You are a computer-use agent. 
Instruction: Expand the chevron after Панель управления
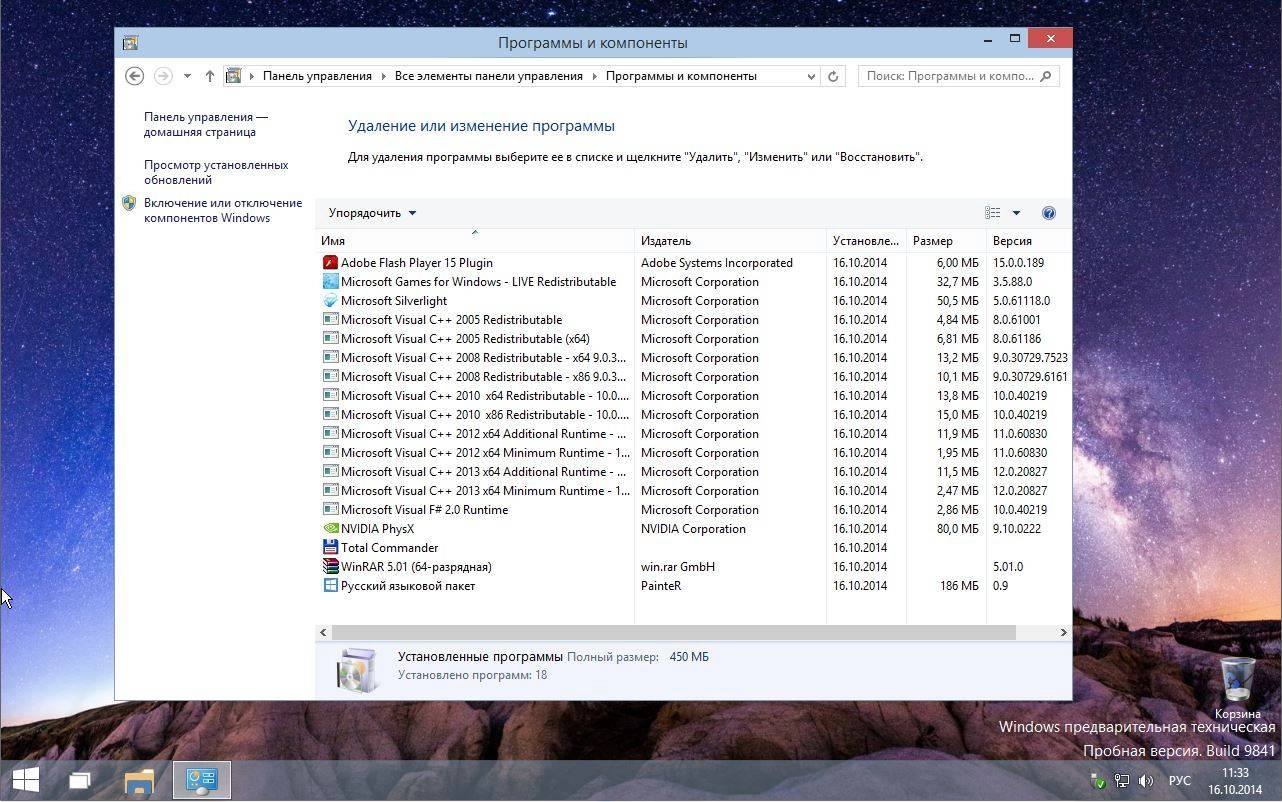[384, 76]
